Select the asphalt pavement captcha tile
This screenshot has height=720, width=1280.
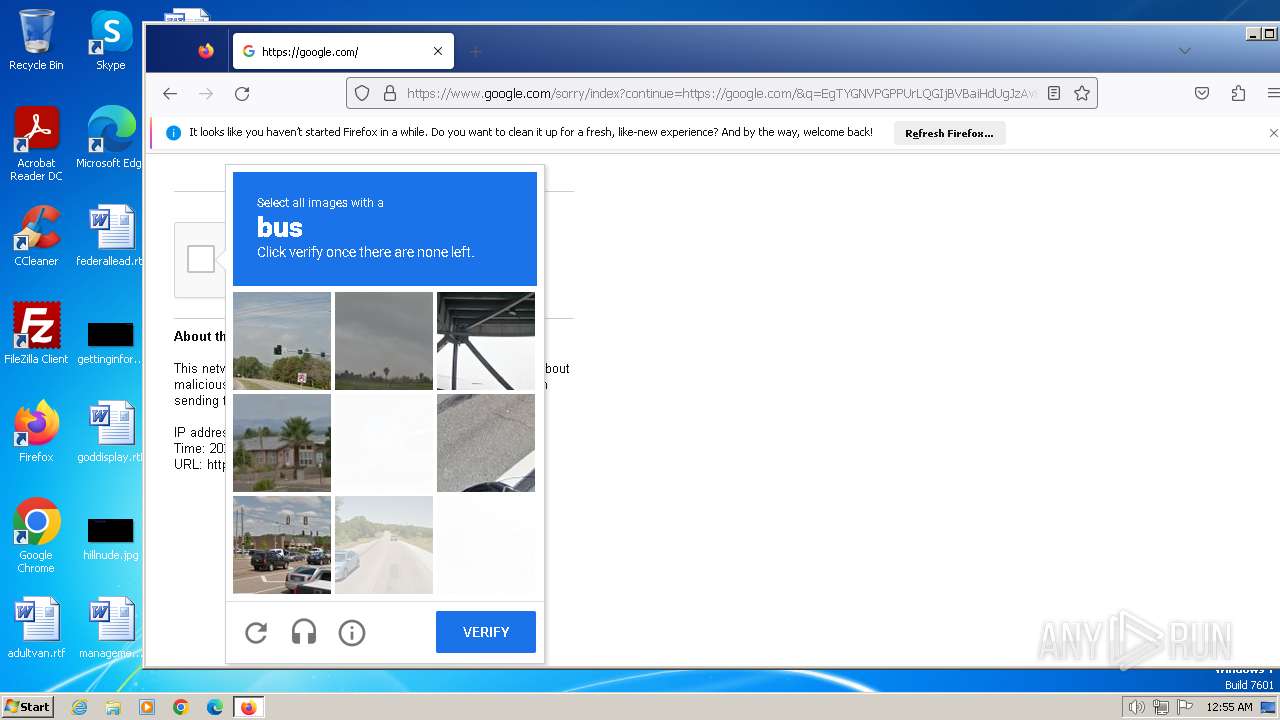tap(486, 443)
